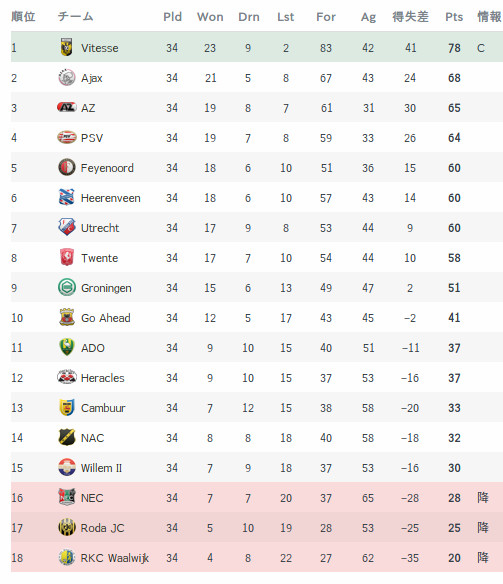Image resolution: width=503 pixels, height=584 pixels.
Task: Open the Utrecht team link
Action: tap(100, 228)
